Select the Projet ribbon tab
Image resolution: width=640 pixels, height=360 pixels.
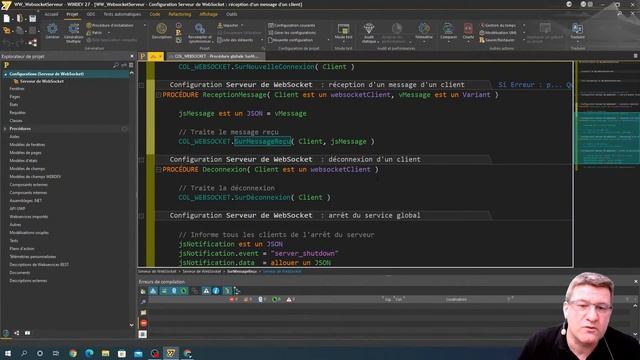pos(72,14)
